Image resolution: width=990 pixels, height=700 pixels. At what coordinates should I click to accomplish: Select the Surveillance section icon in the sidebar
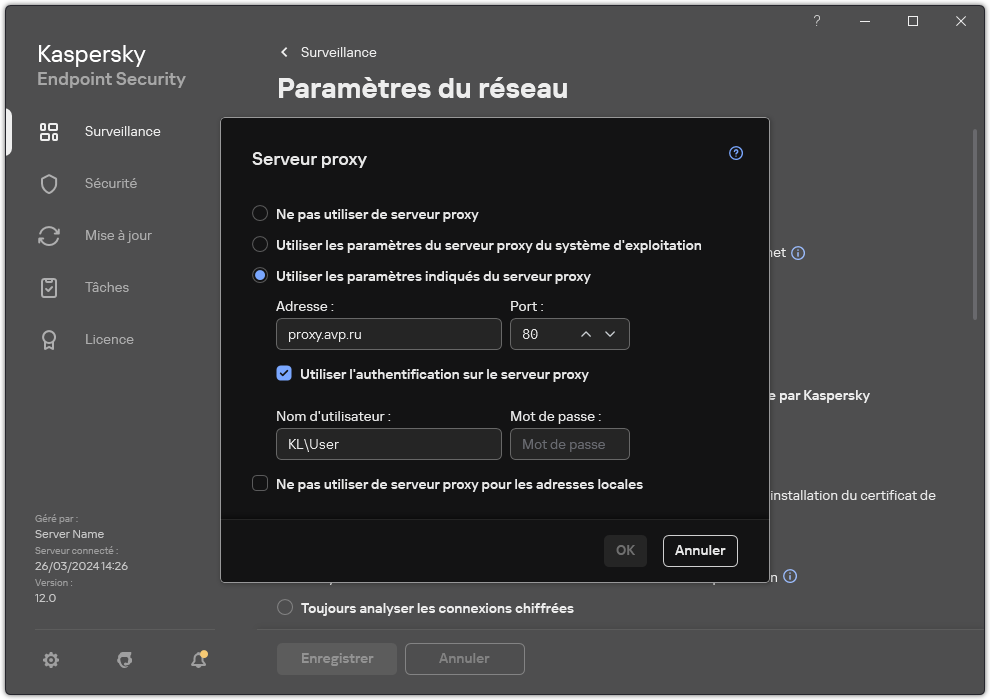pos(49,131)
